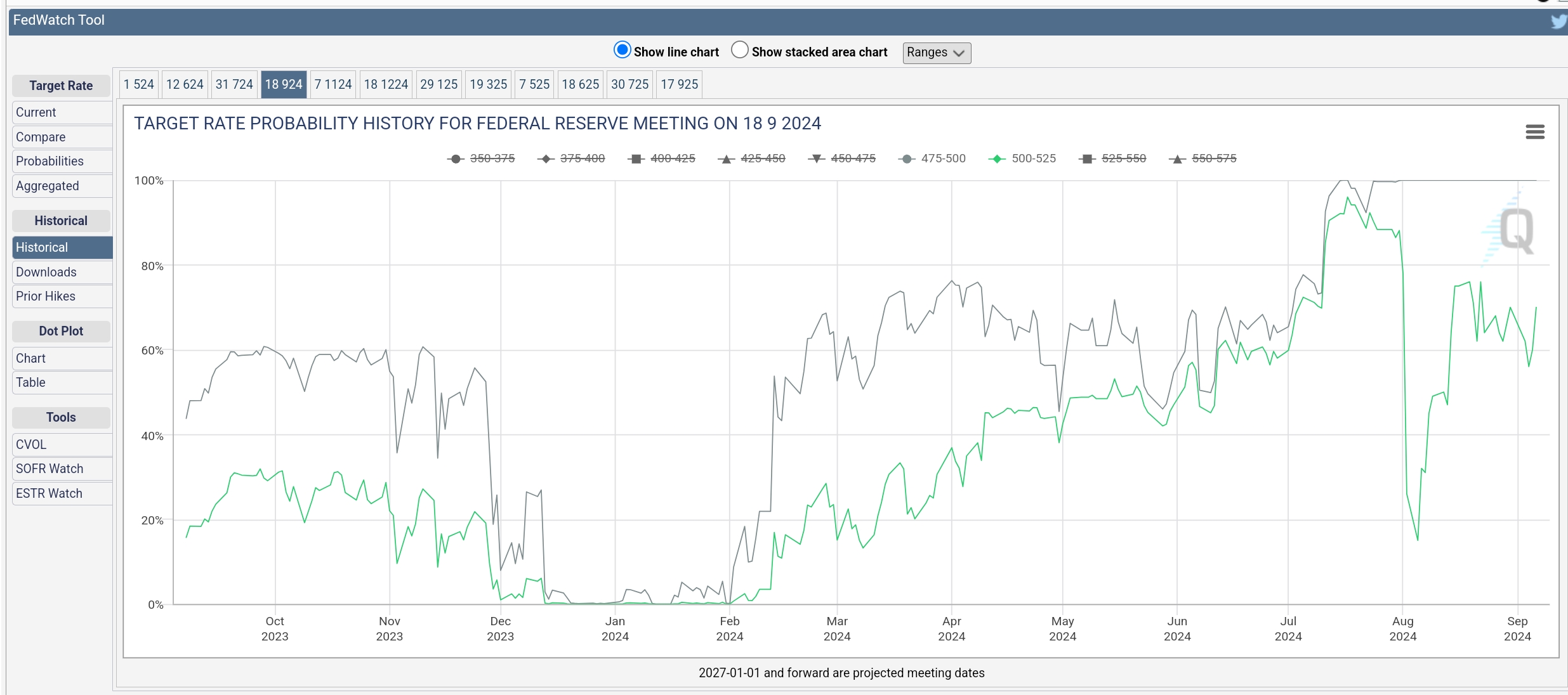Switch to the 7 1124 meeting tab

coord(333,84)
